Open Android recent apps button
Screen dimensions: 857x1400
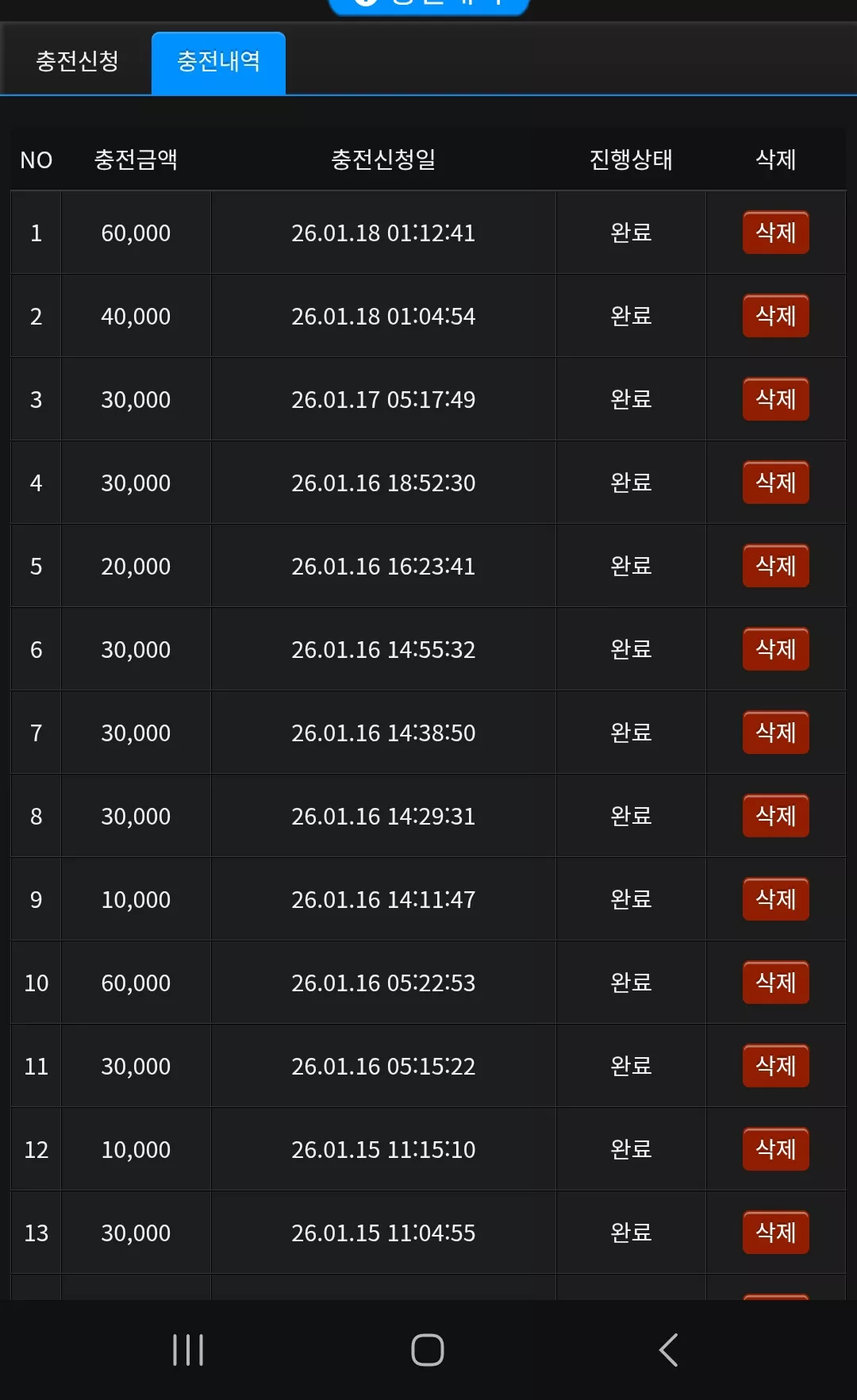click(188, 1350)
